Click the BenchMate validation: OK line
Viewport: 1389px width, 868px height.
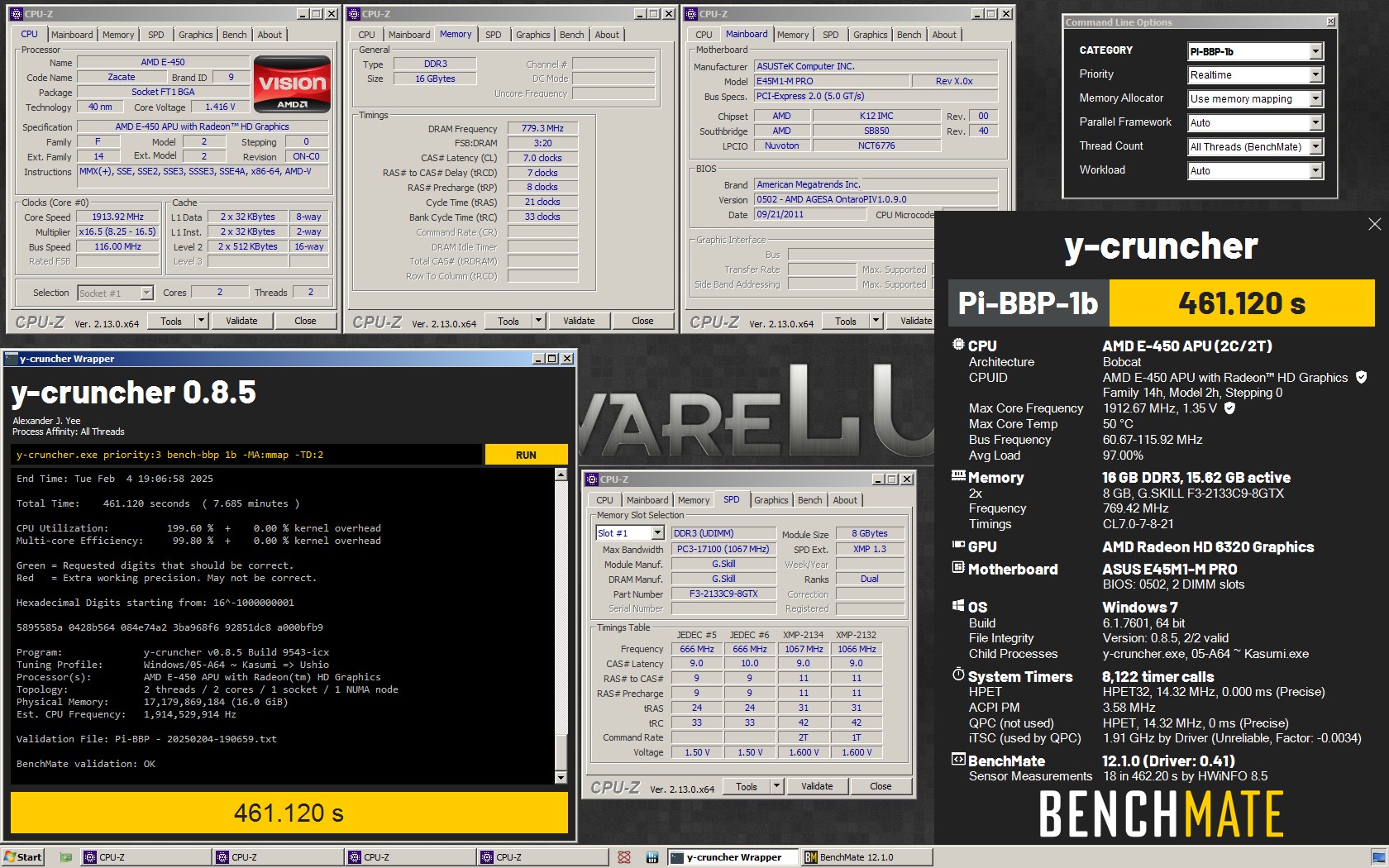click(86, 764)
